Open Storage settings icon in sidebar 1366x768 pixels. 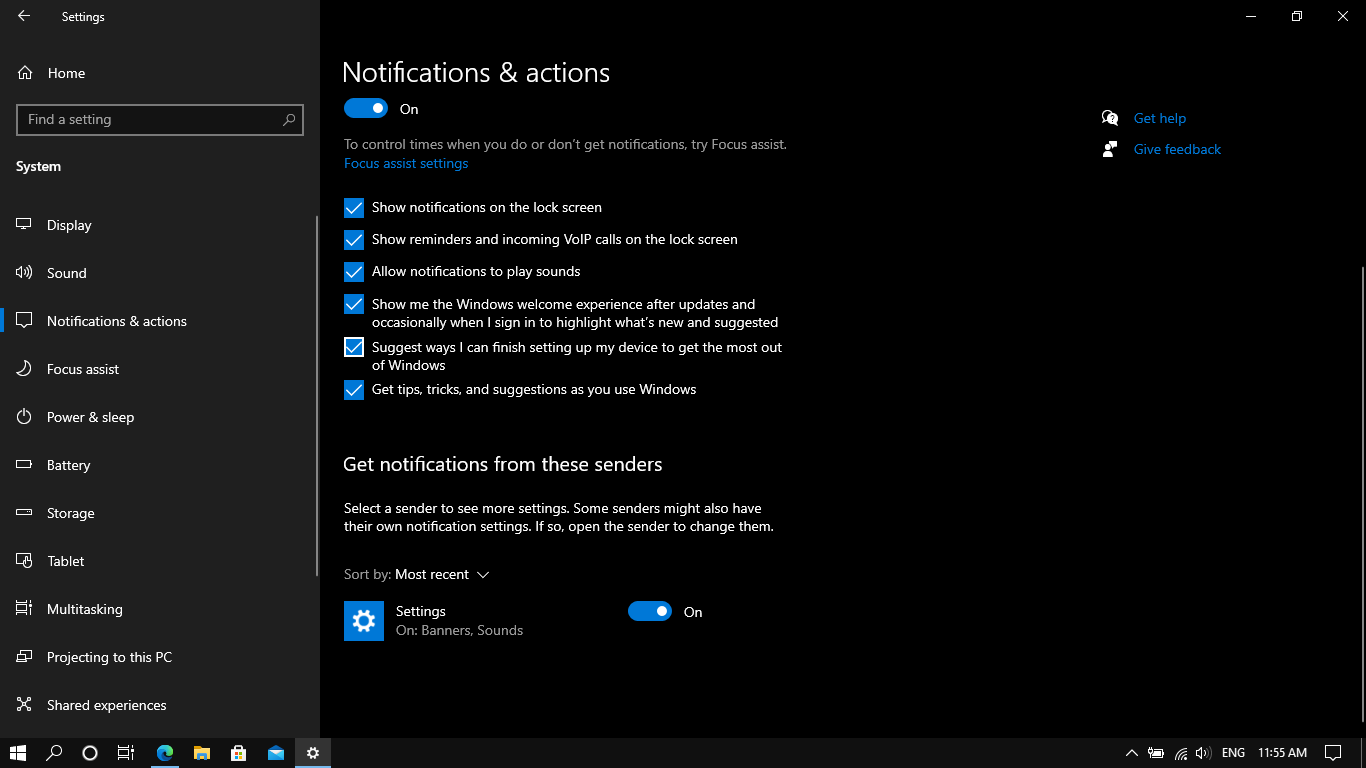[x=23, y=512]
